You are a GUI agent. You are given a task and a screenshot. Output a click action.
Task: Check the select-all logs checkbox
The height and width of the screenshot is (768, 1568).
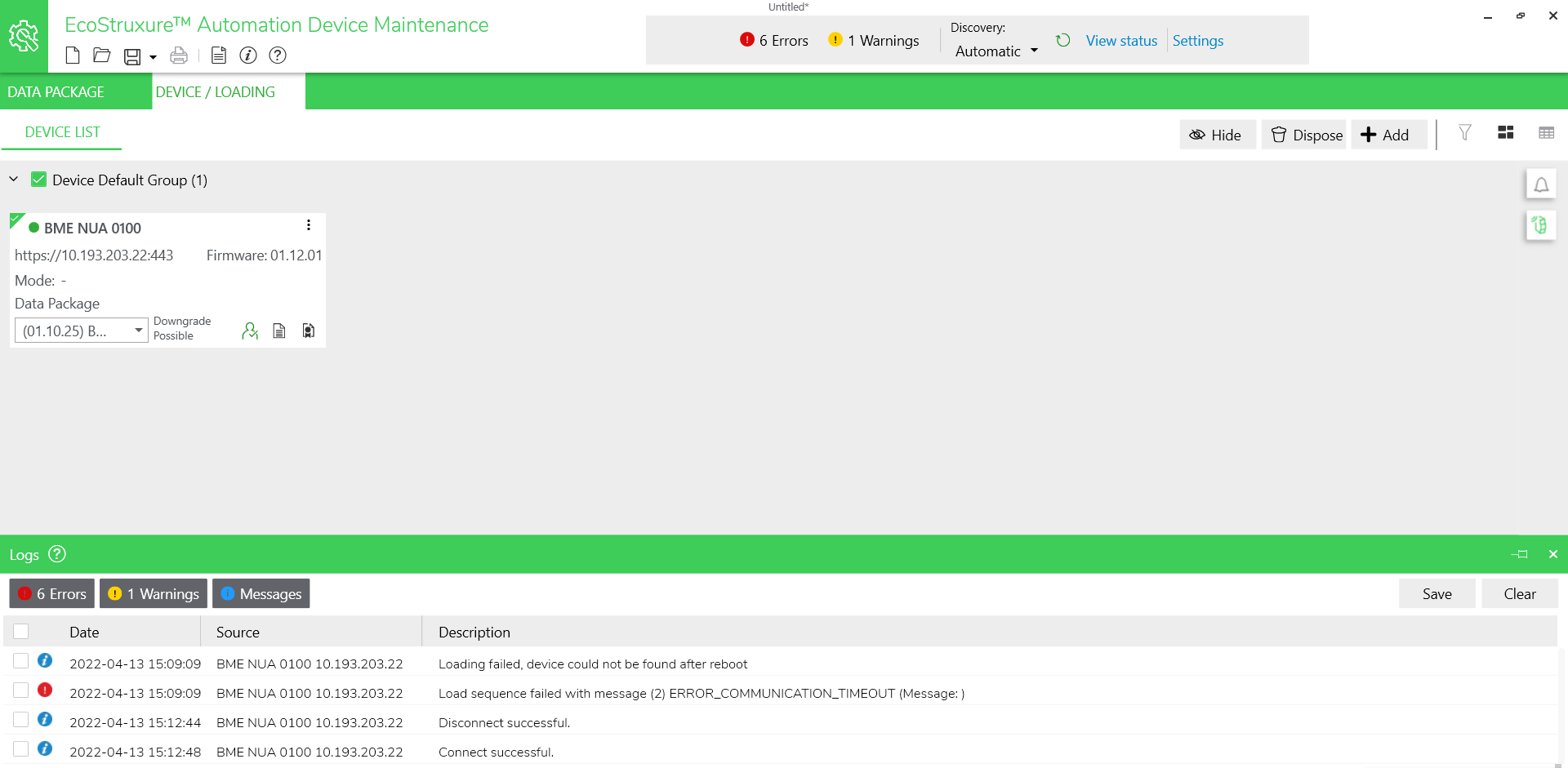click(x=21, y=631)
